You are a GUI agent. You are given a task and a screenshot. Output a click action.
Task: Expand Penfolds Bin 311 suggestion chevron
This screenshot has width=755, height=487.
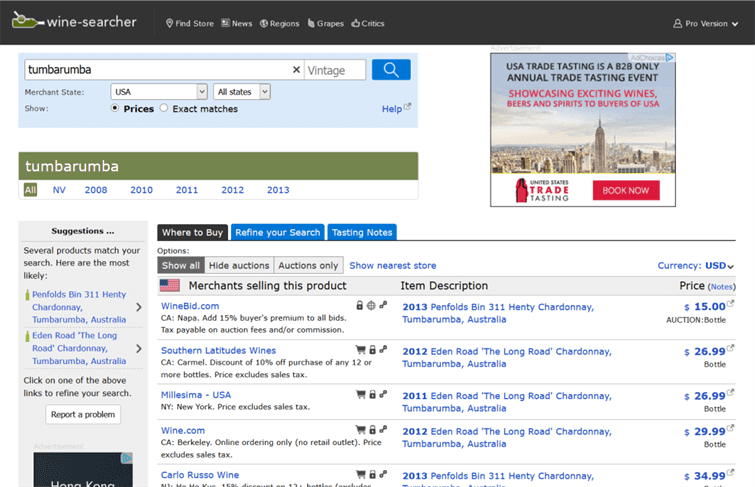(x=139, y=307)
